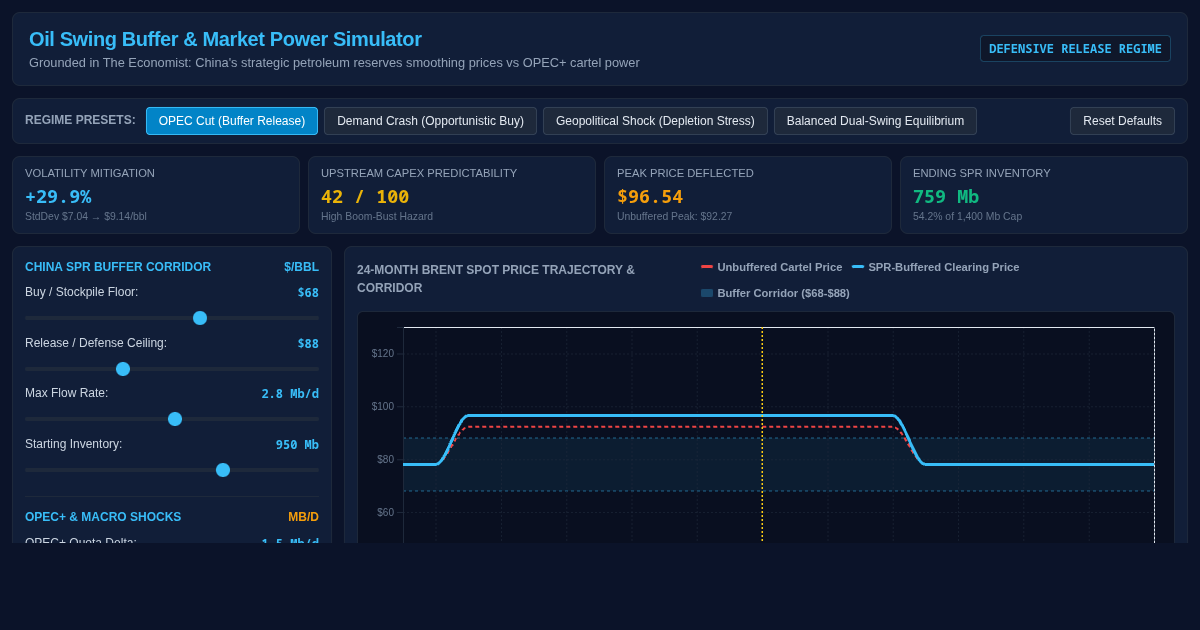The height and width of the screenshot is (630, 1200).
Task: Adjust the Buy / Stockpile Floor slider
Action: 172,318
